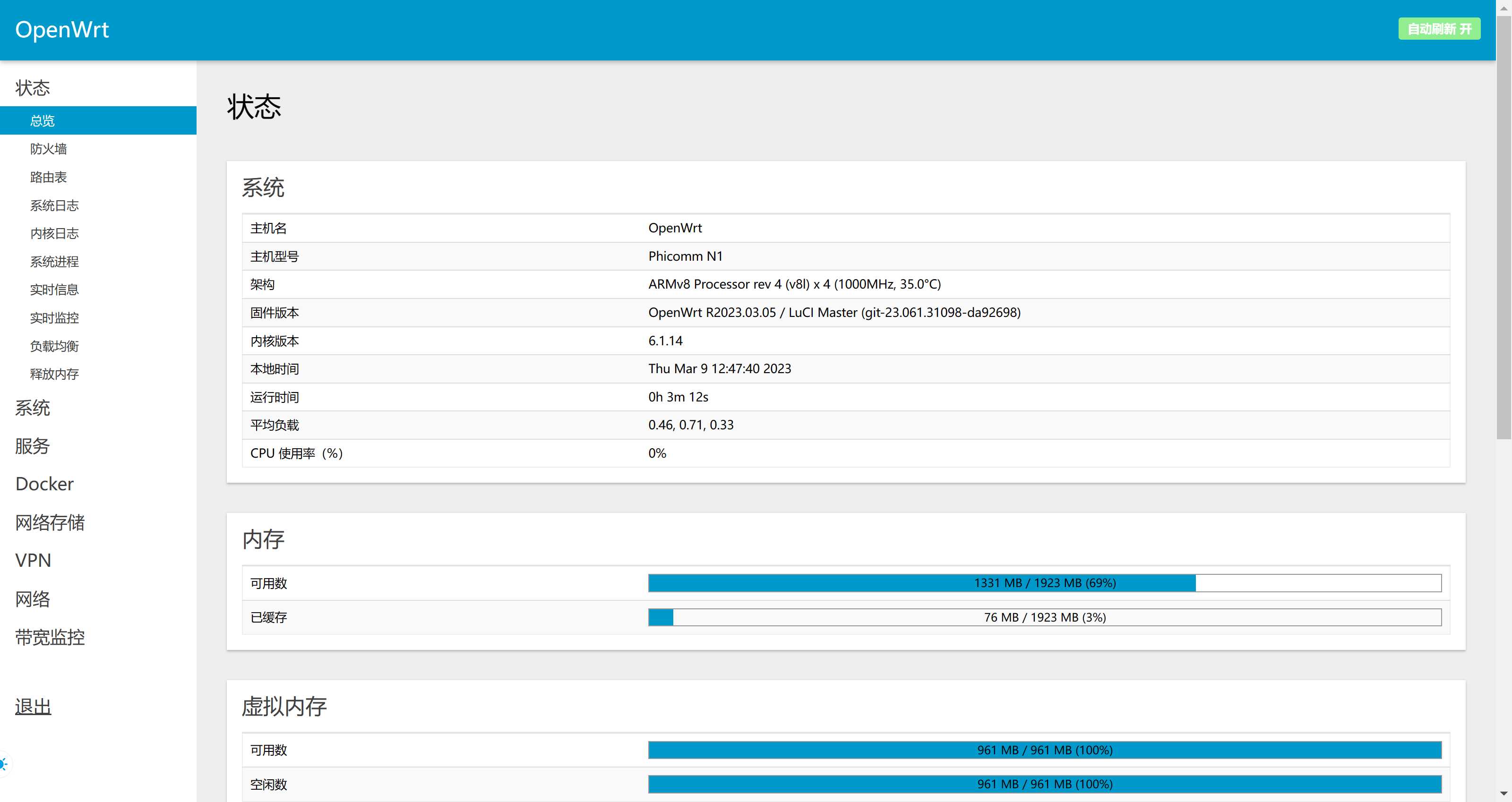Select 负载均衡 in the sidebar
The width and height of the screenshot is (1512, 802).
[x=55, y=346]
